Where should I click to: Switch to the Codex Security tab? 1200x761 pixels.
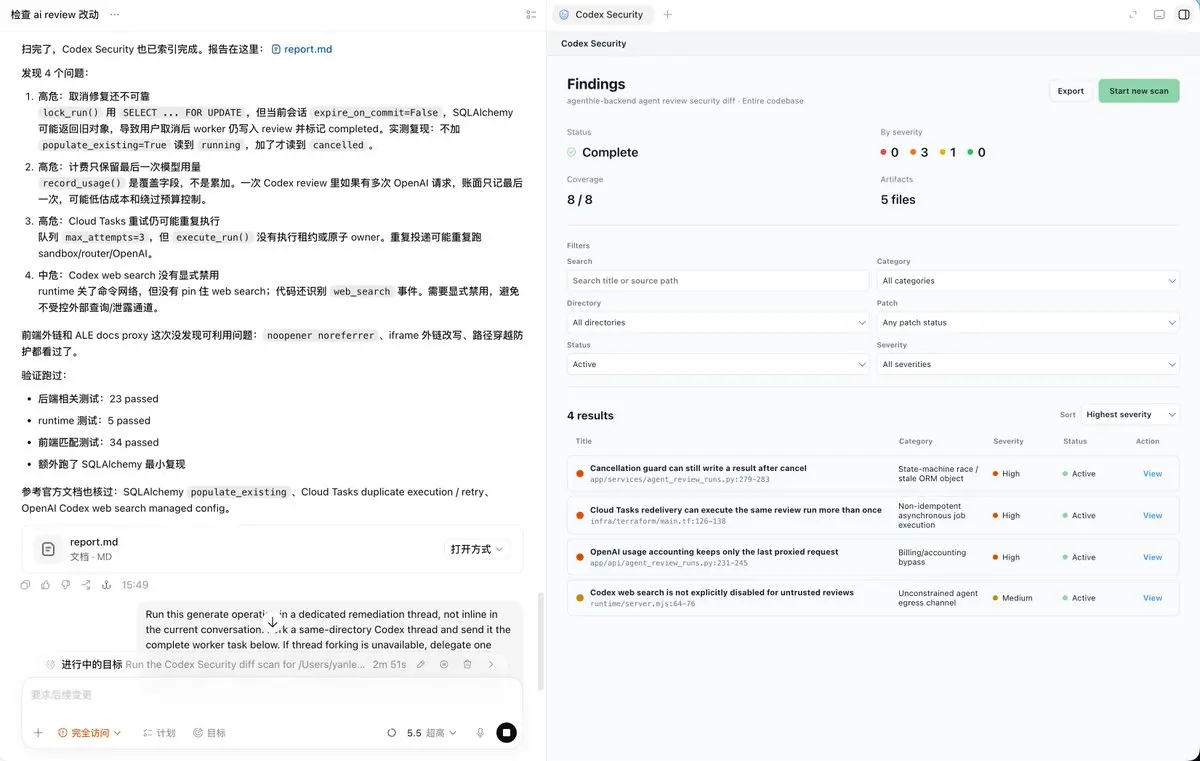pos(601,15)
